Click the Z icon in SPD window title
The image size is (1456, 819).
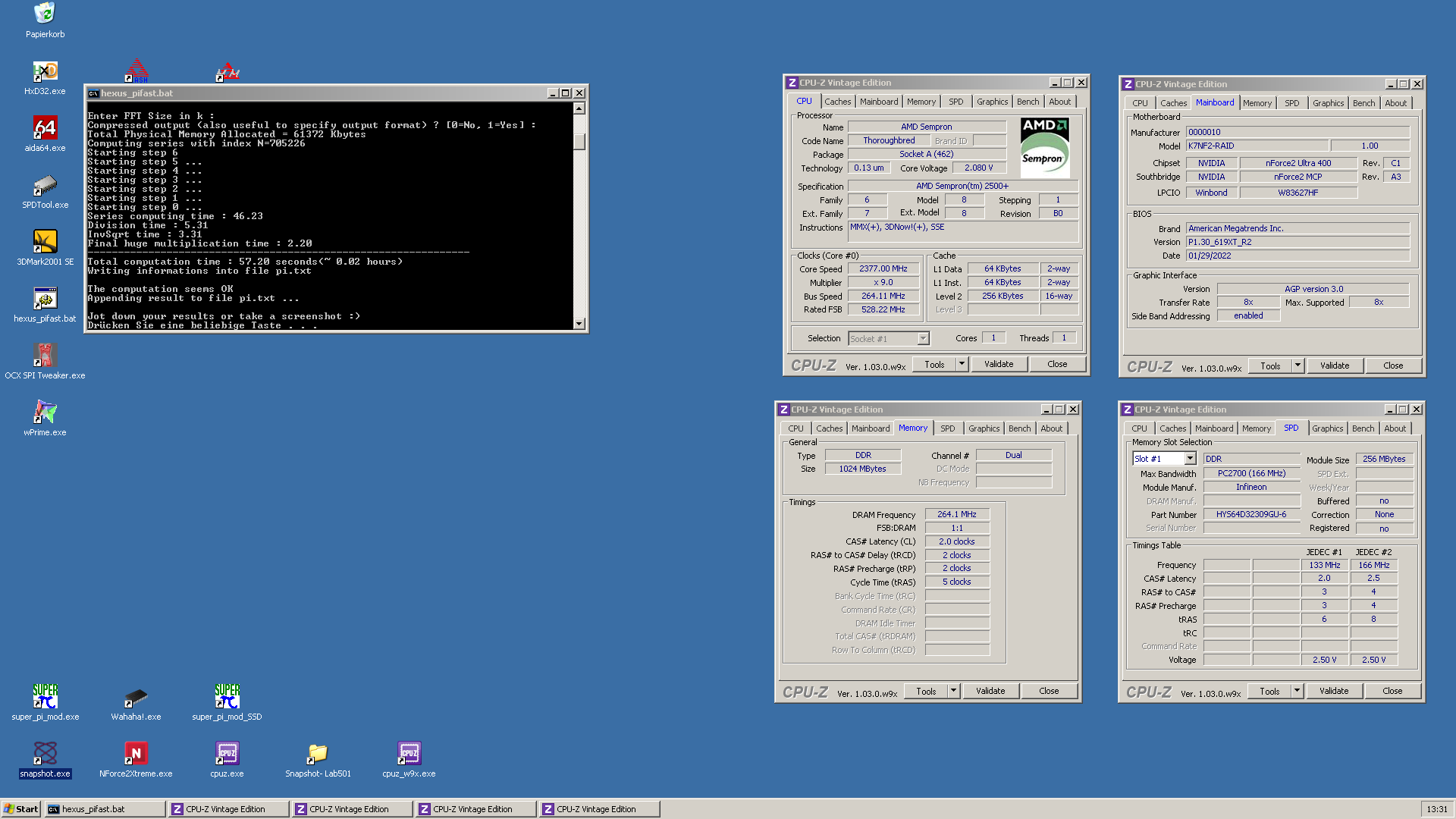(x=1128, y=409)
